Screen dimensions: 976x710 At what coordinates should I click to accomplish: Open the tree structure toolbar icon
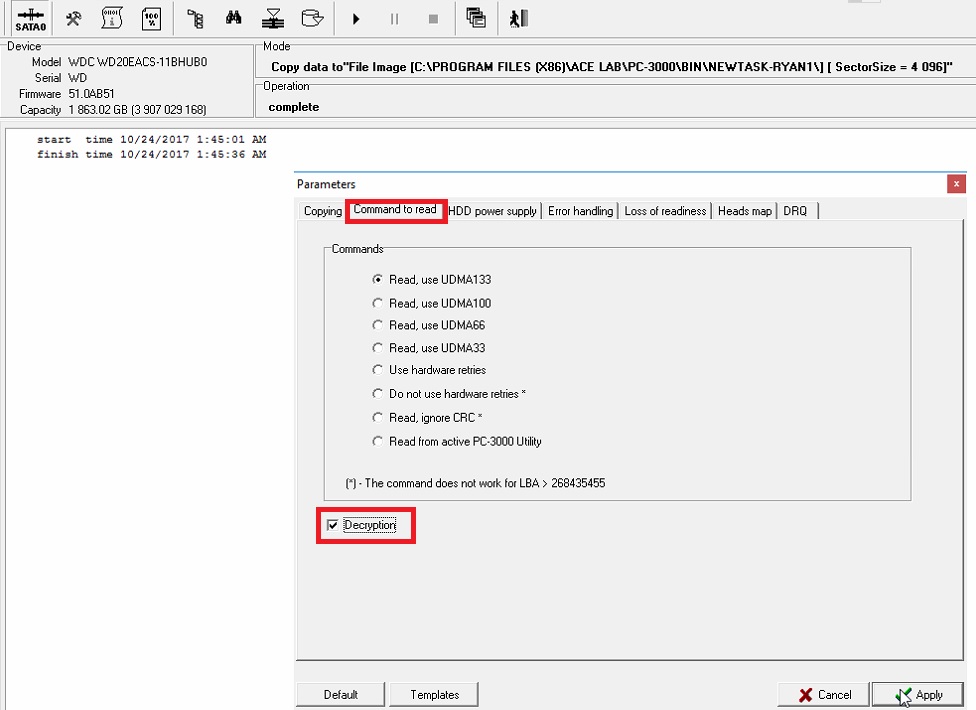point(195,19)
